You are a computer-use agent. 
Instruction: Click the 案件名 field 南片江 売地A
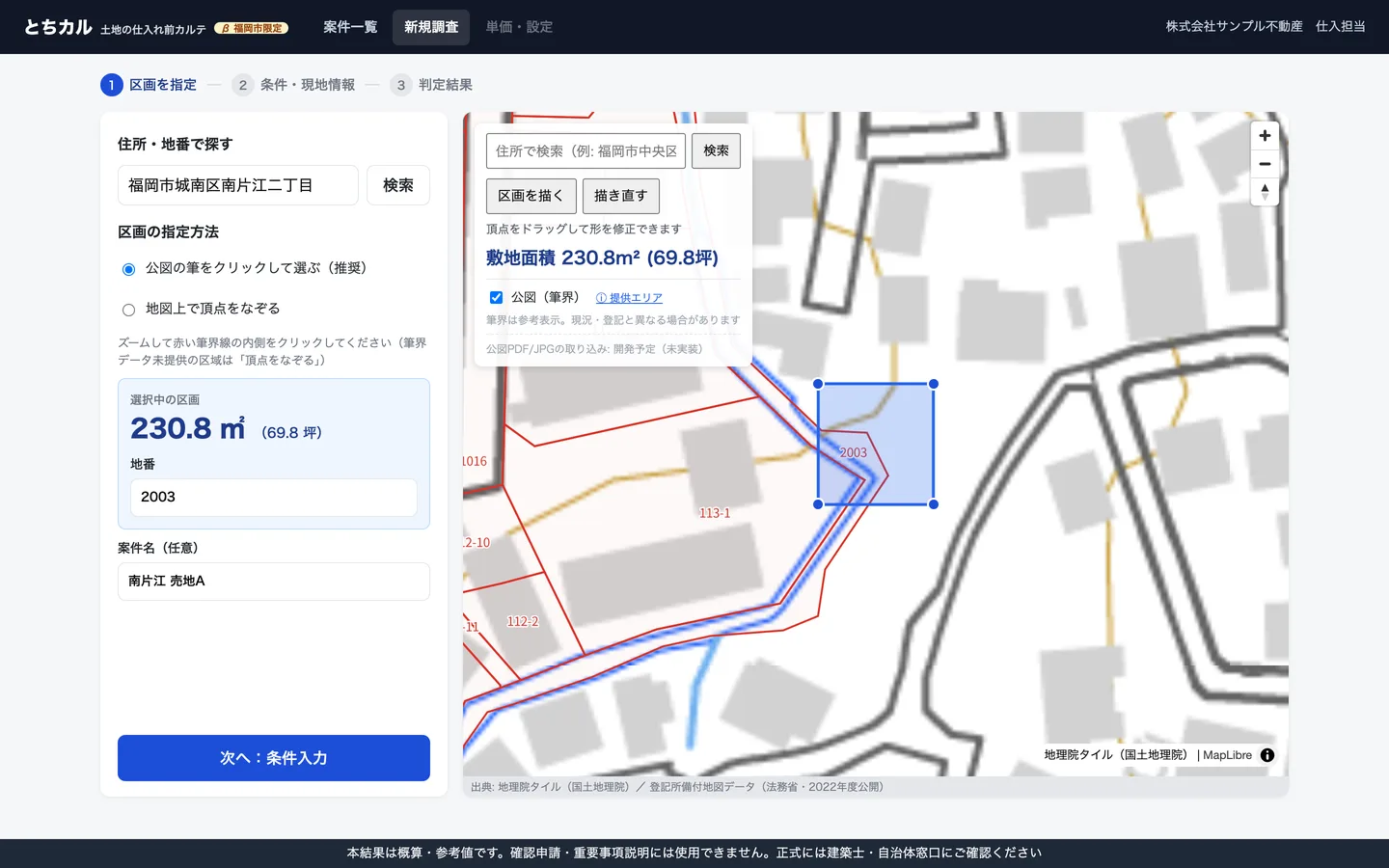click(x=274, y=582)
